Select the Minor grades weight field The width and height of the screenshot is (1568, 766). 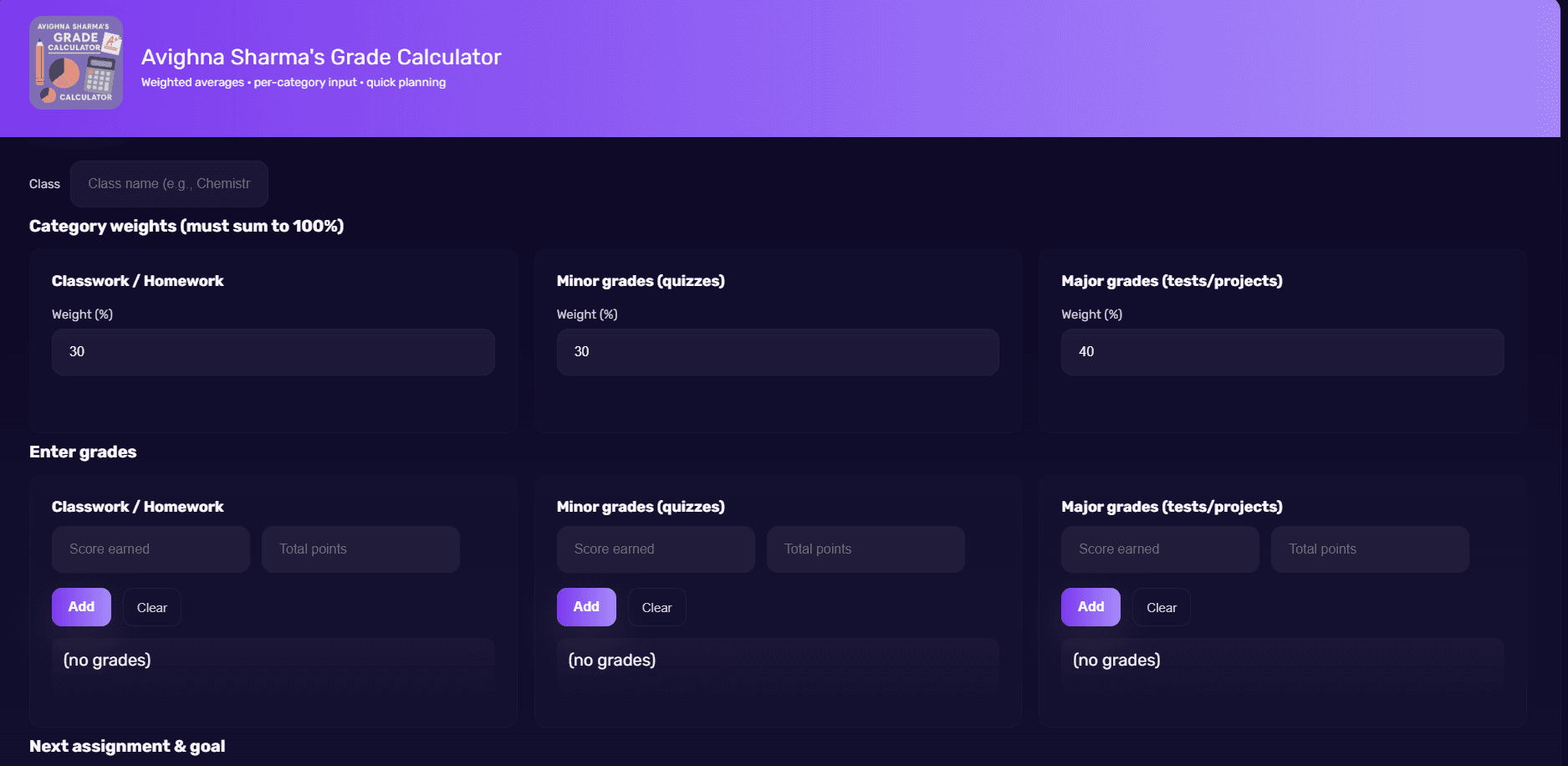click(x=778, y=352)
